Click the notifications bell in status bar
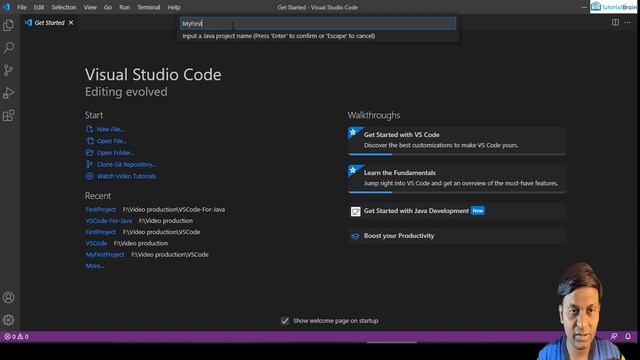The width and height of the screenshot is (640, 360). coord(628,337)
